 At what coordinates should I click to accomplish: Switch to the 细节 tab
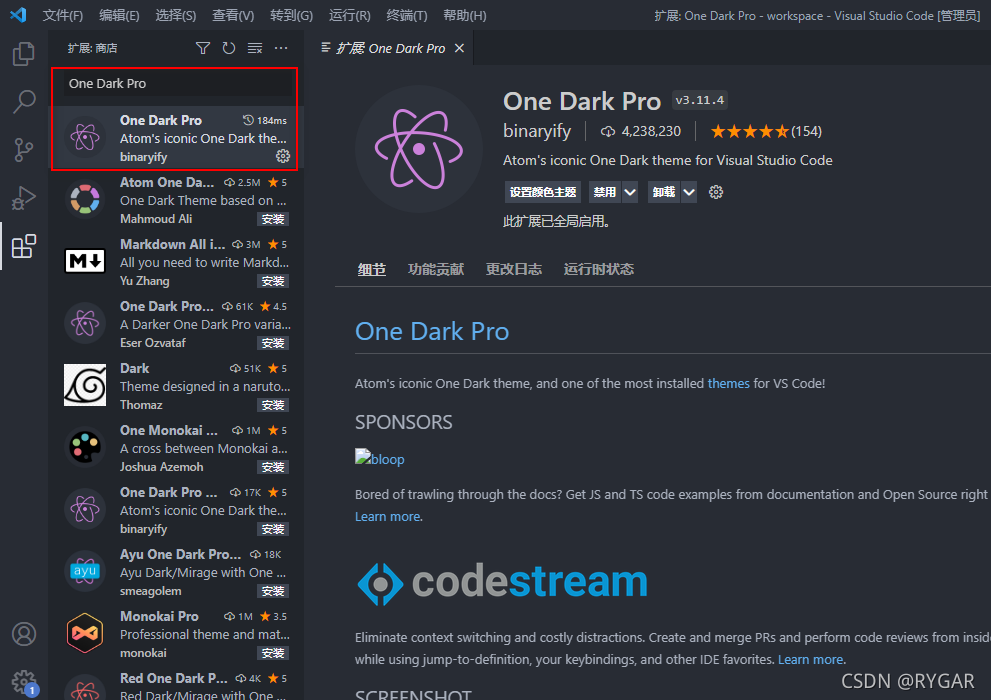(372, 270)
